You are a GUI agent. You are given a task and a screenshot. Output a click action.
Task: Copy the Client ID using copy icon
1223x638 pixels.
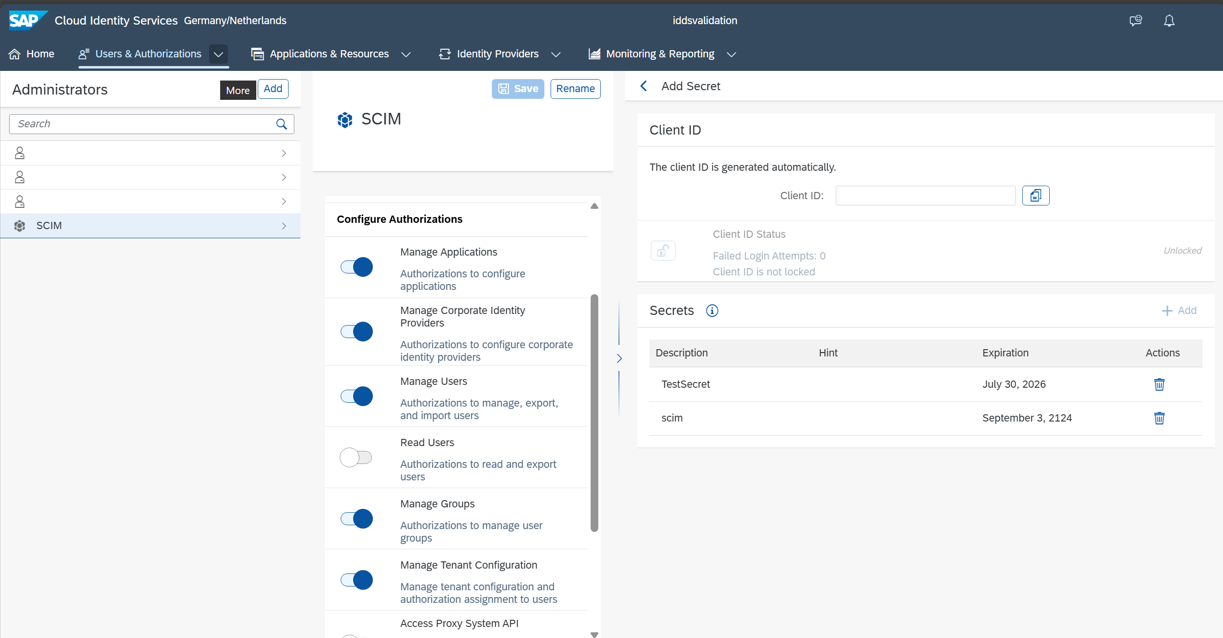1036,195
